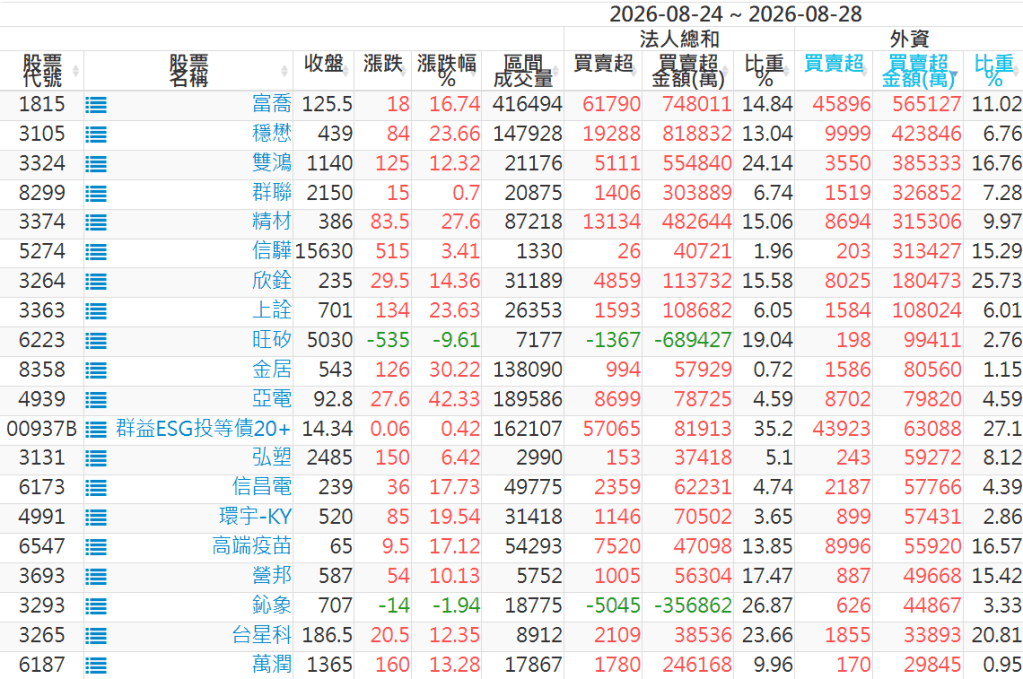This screenshot has height=679, width=1023.
Task: Sort table by 漲跌 column header
Action: pos(383,70)
